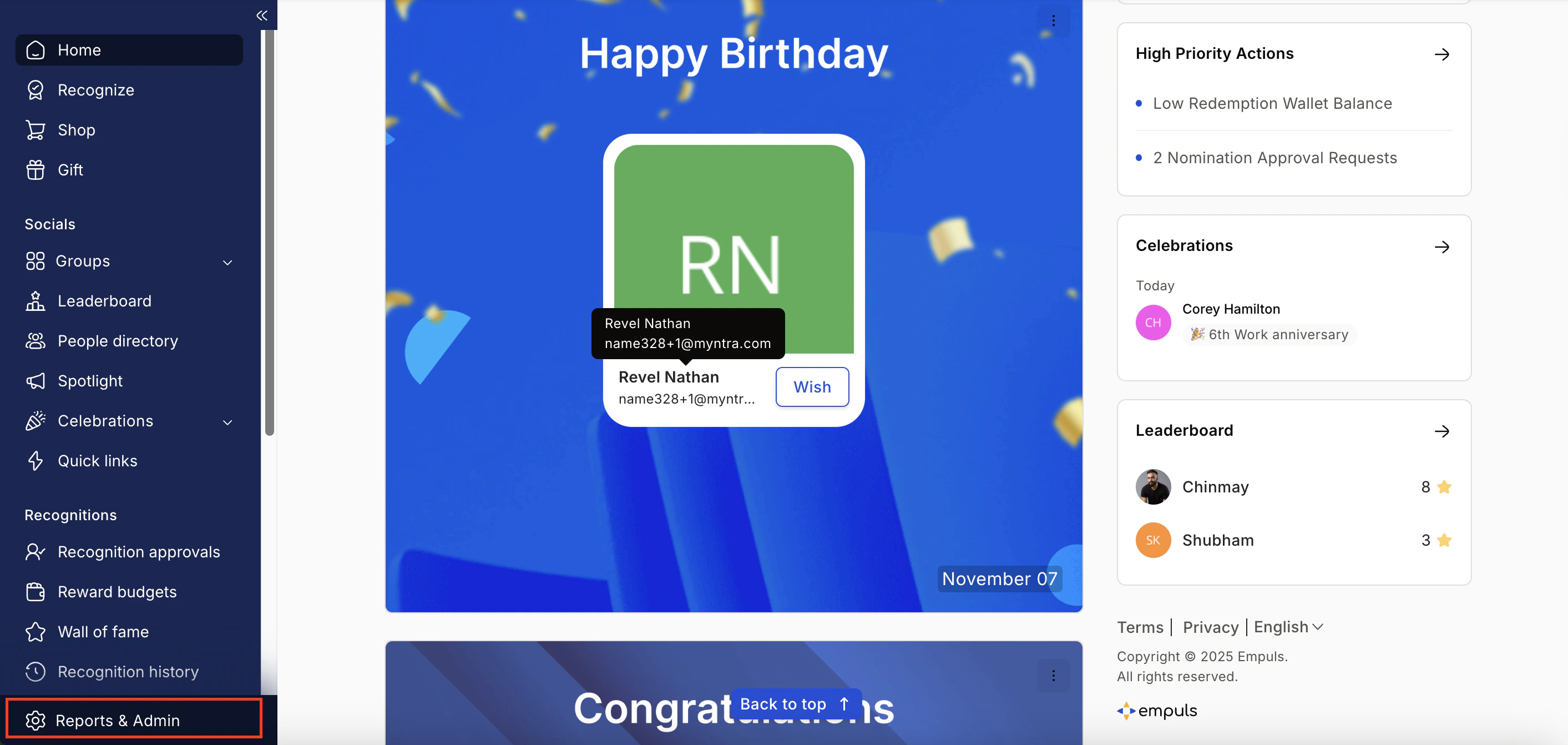Open 2 Nomination Approval Requests action

coord(1274,158)
